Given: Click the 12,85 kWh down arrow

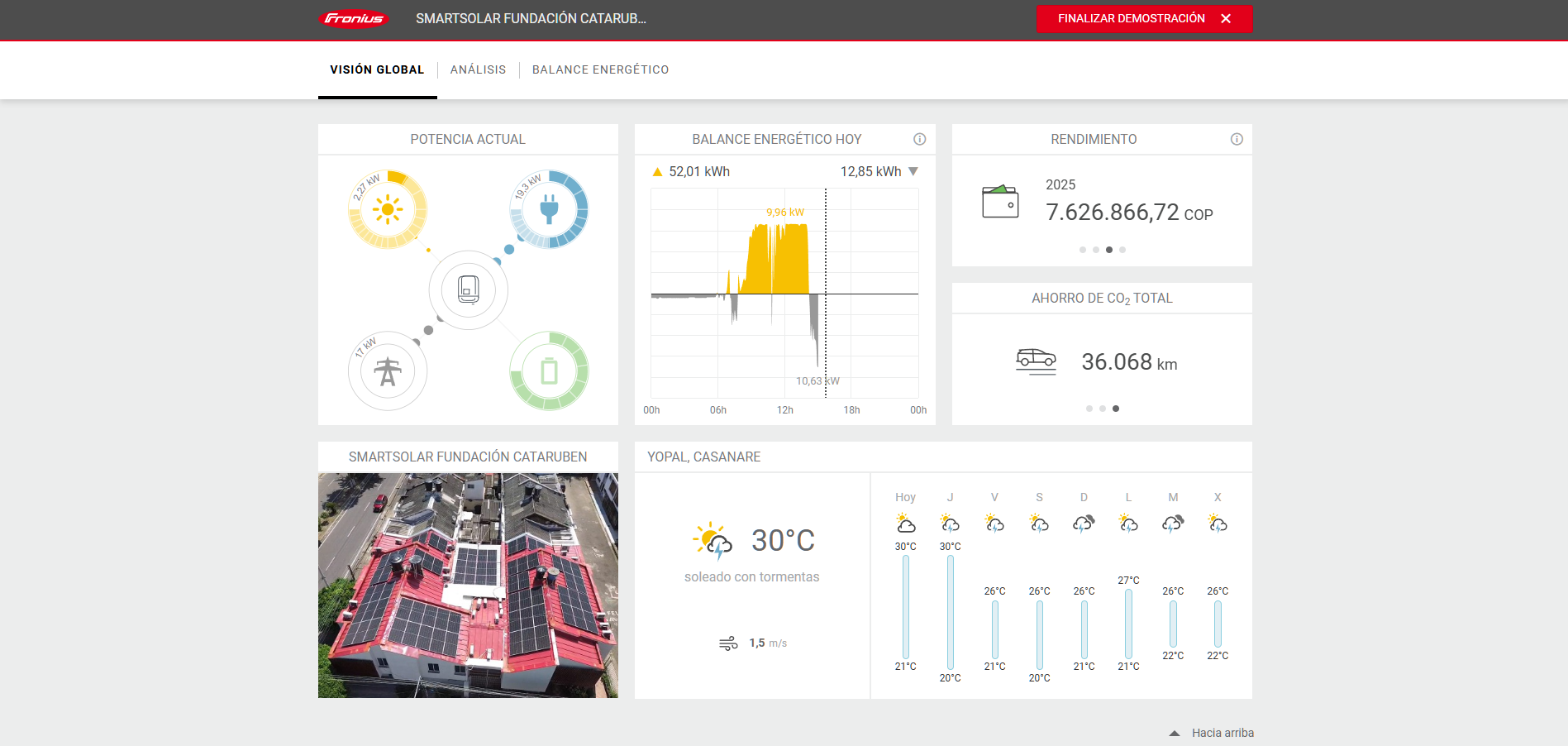Looking at the screenshot, I should (913, 171).
